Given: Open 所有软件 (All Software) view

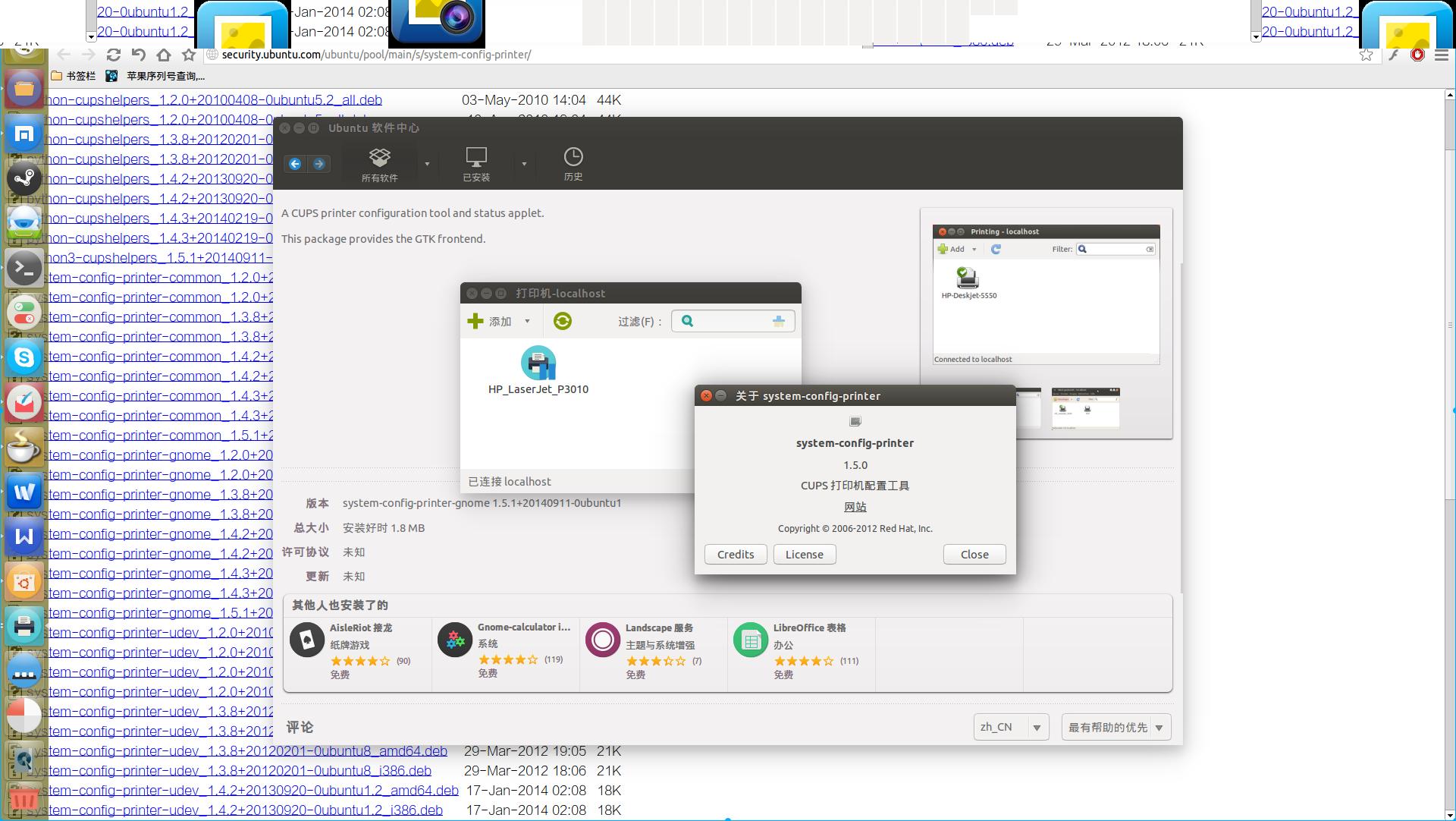Looking at the screenshot, I should click(x=379, y=165).
